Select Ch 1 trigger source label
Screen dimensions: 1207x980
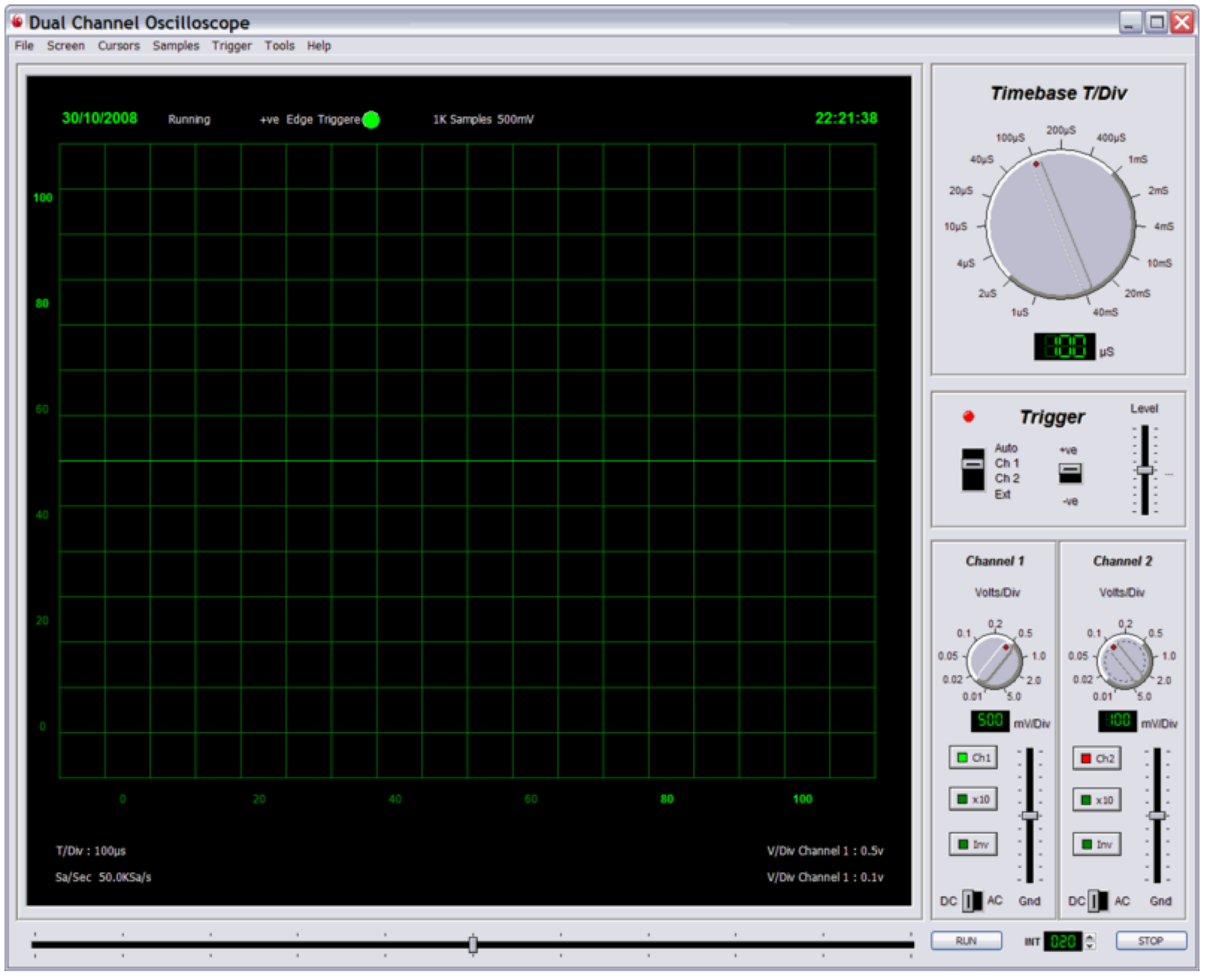point(1007,463)
